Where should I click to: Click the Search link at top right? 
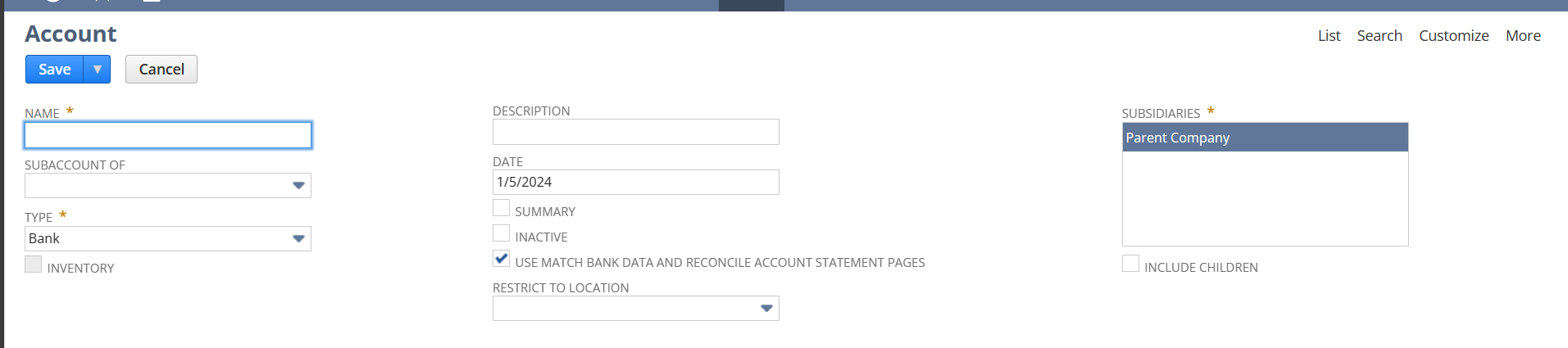tap(1379, 36)
